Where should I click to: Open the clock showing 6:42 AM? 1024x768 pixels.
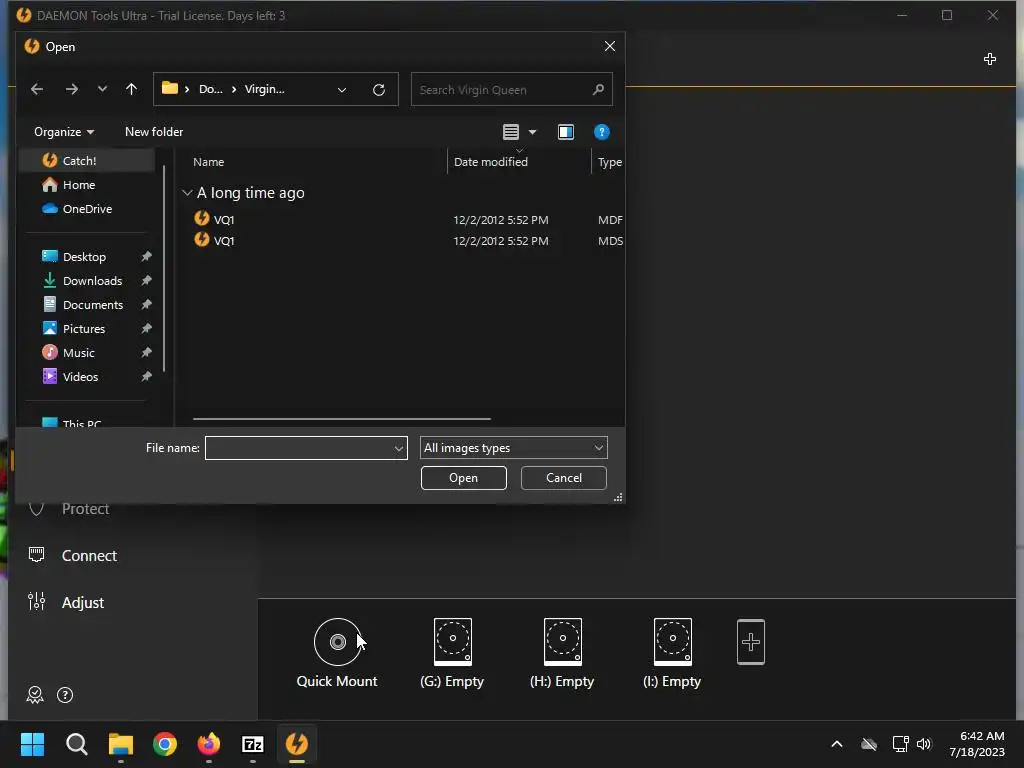[x=977, y=744]
